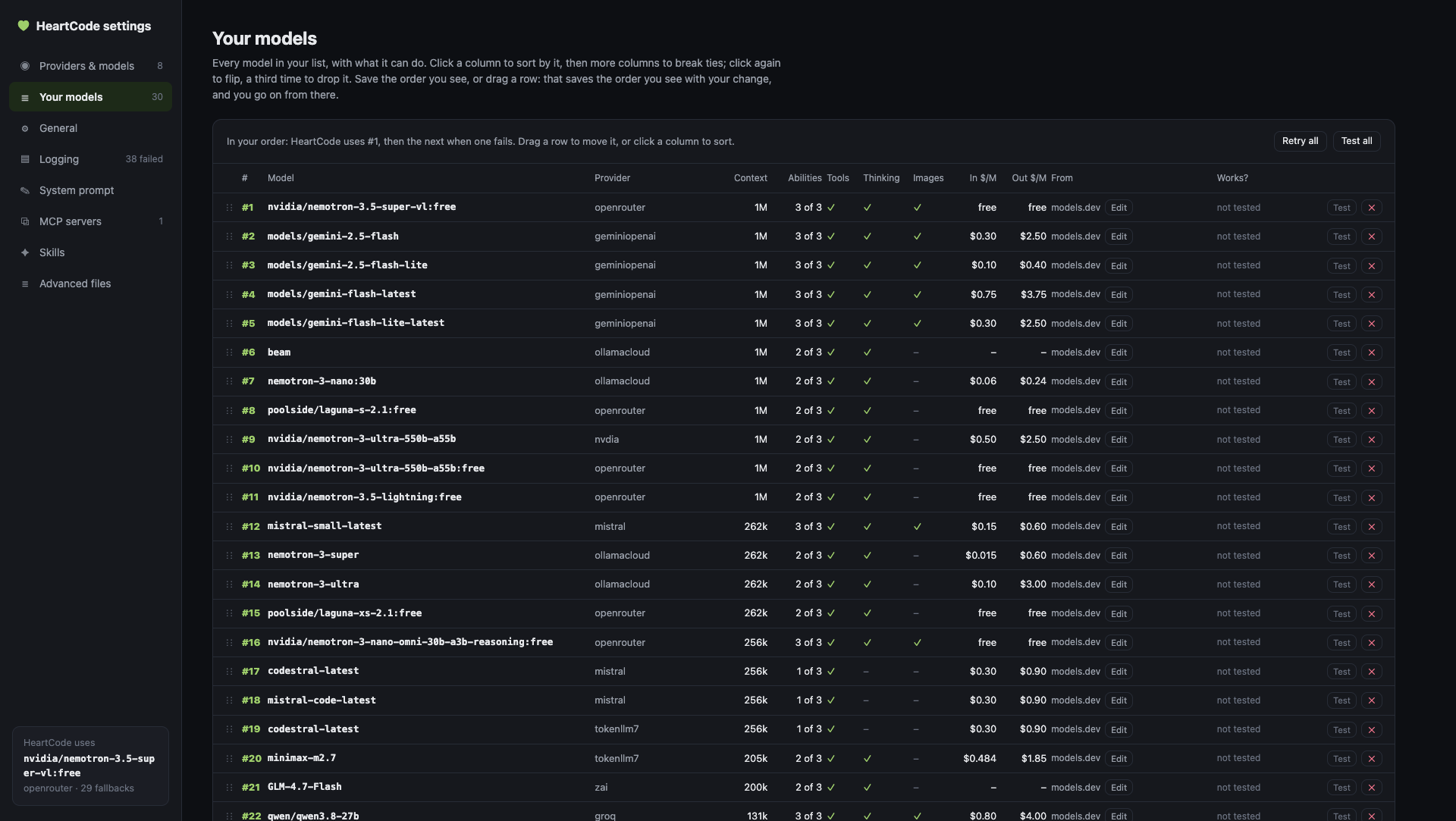Sort by the Images column header
Image resolution: width=1456 pixels, height=821 pixels.
coord(928,178)
